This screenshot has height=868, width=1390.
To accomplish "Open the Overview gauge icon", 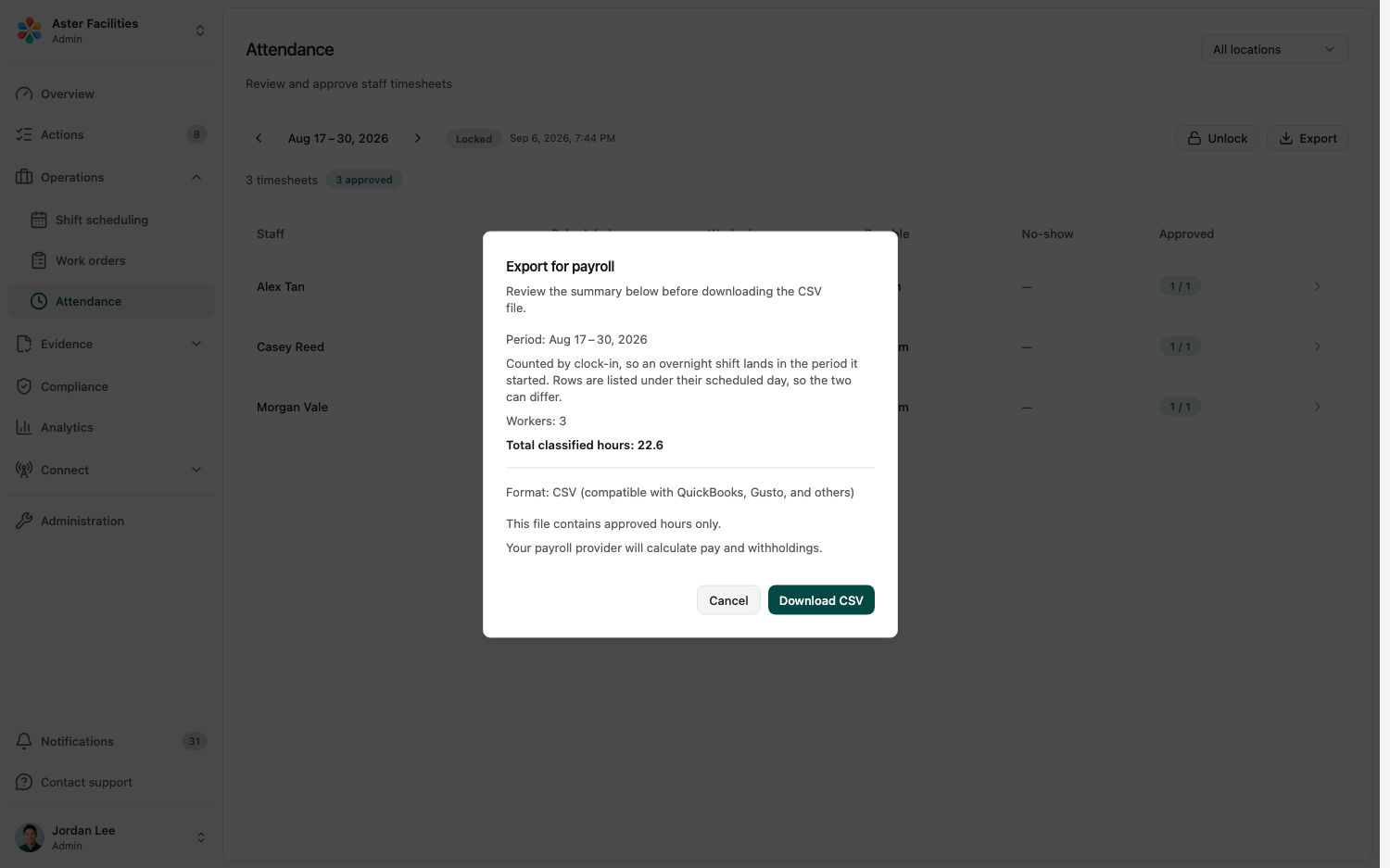I will coord(24,94).
